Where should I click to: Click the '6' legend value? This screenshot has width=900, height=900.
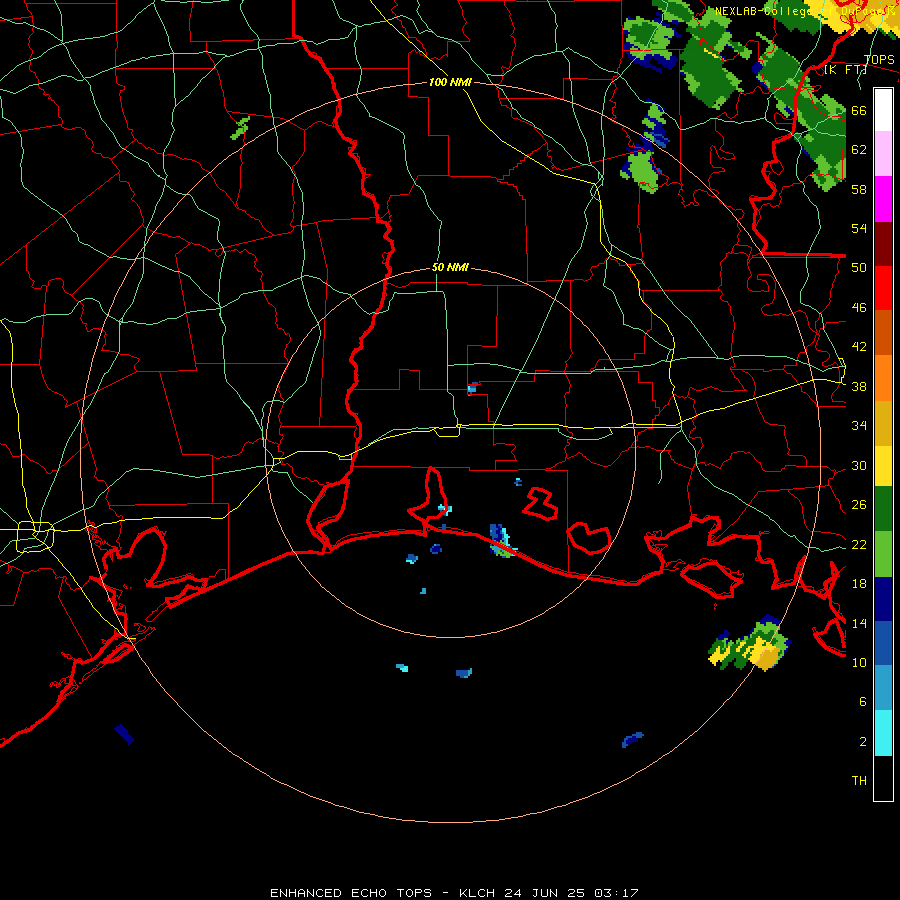pyautogui.click(x=863, y=702)
